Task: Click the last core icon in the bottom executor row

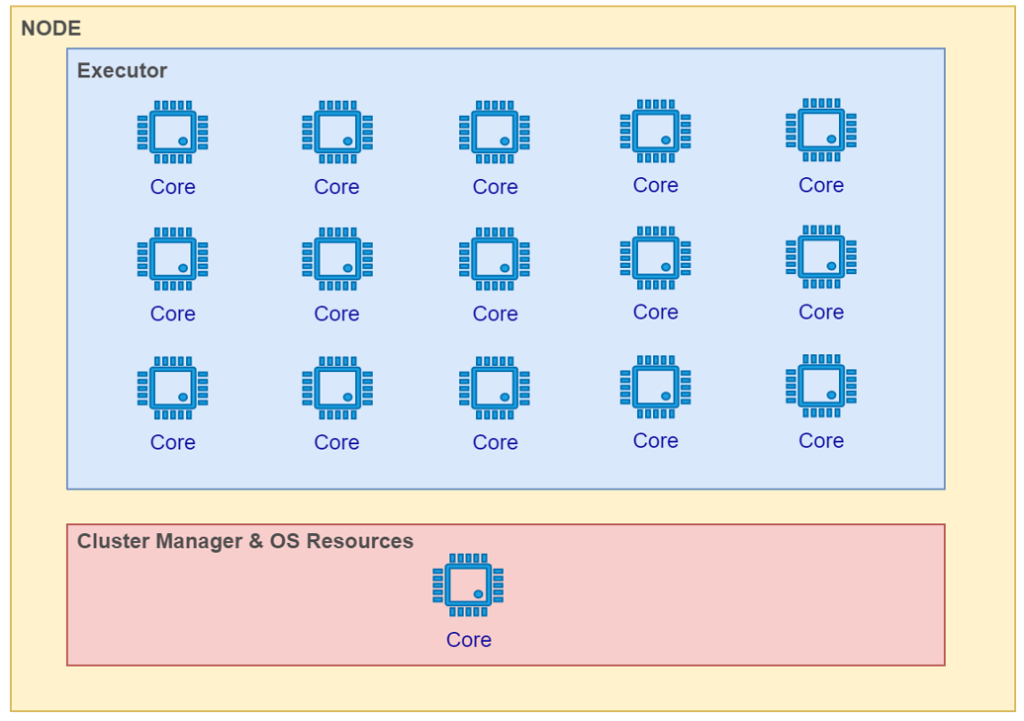Action: tap(821, 386)
